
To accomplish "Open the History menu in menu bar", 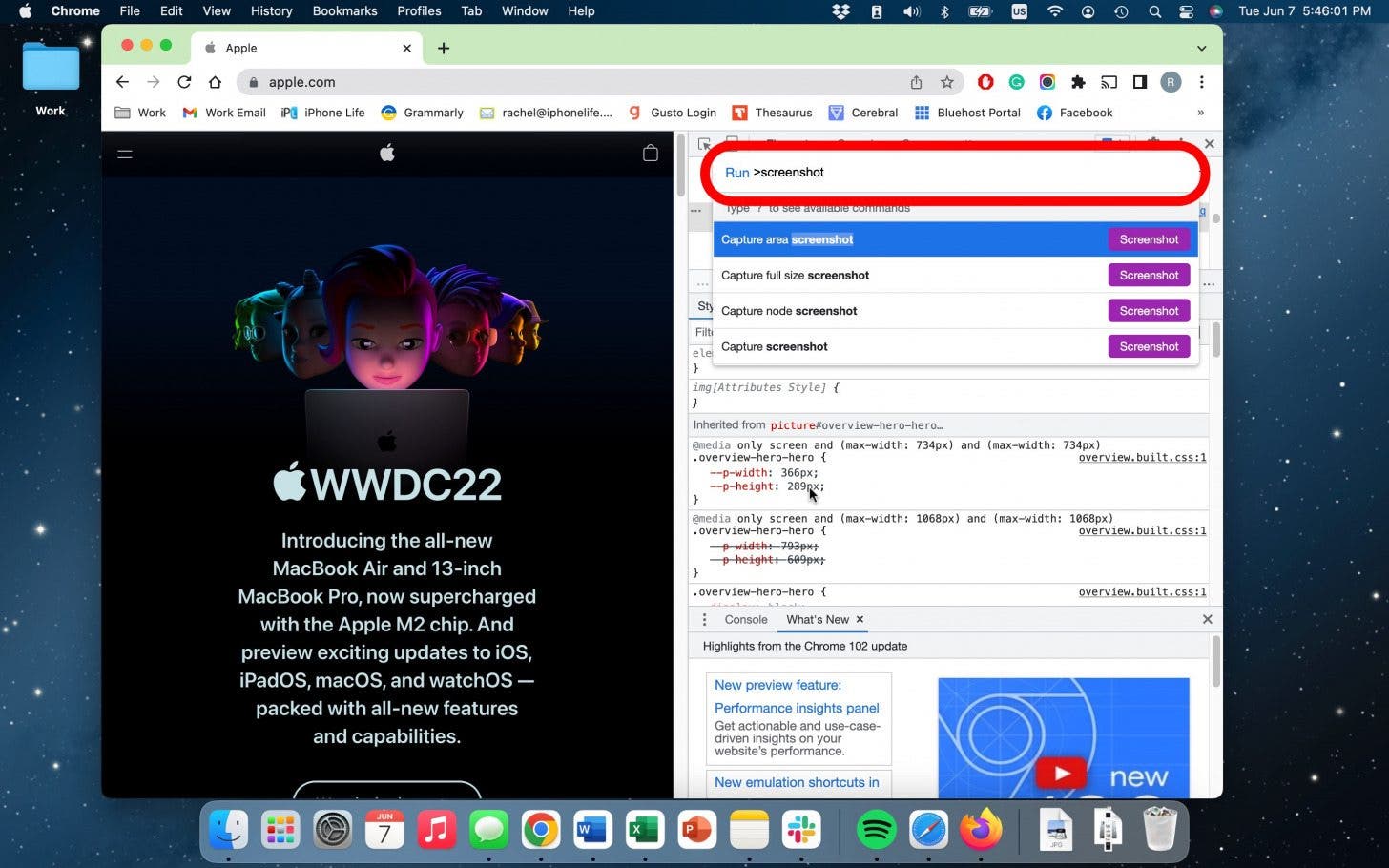I will point(271,11).
